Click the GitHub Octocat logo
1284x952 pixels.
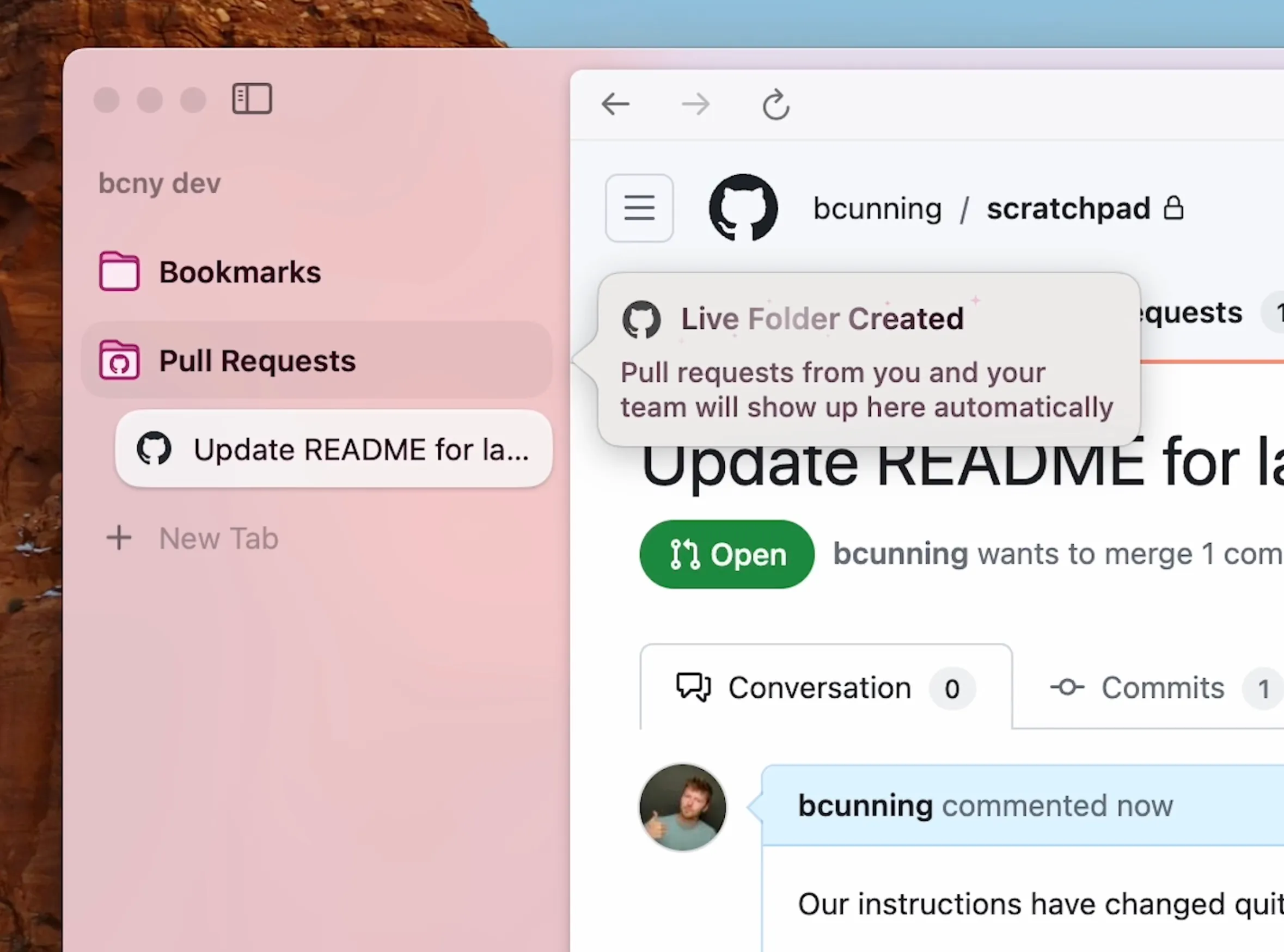point(743,207)
